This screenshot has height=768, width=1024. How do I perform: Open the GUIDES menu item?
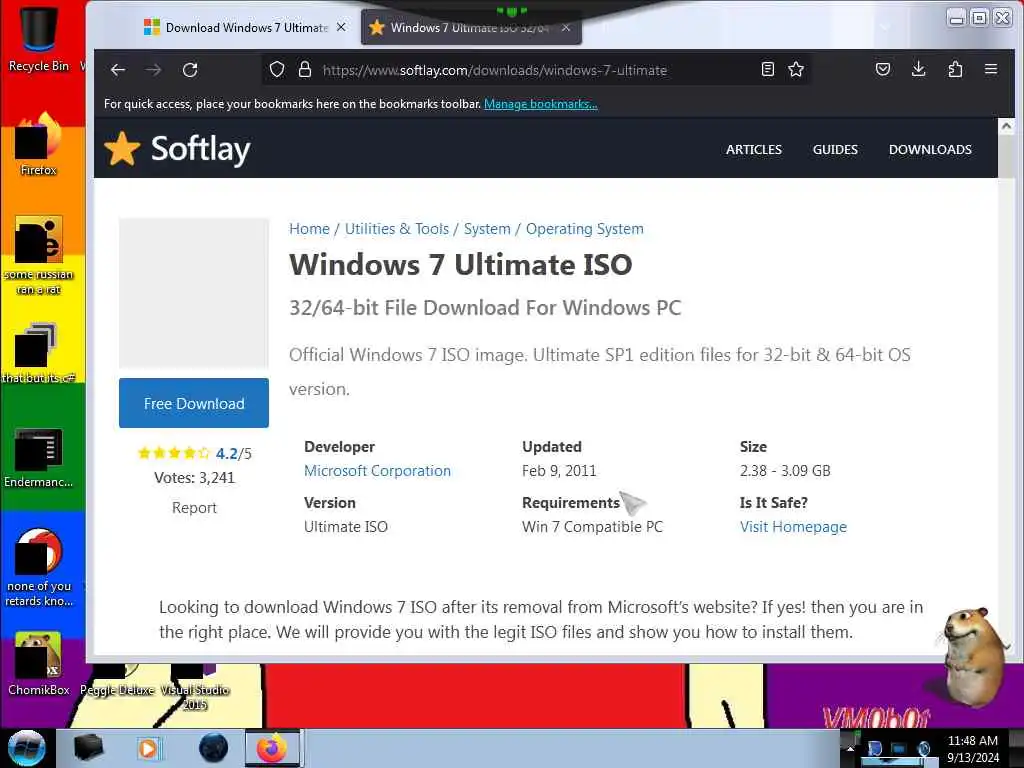click(835, 150)
